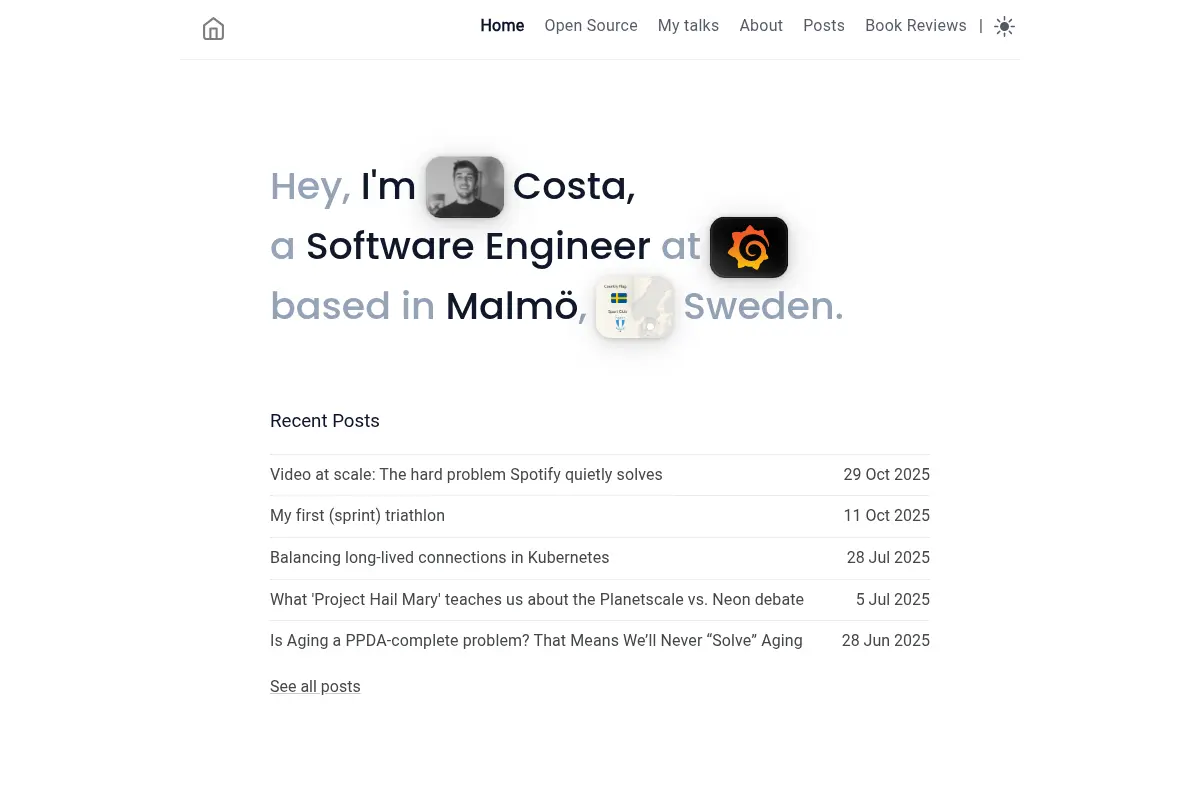Click the Grafana logo icon
The width and height of the screenshot is (1200, 800).
click(749, 247)
